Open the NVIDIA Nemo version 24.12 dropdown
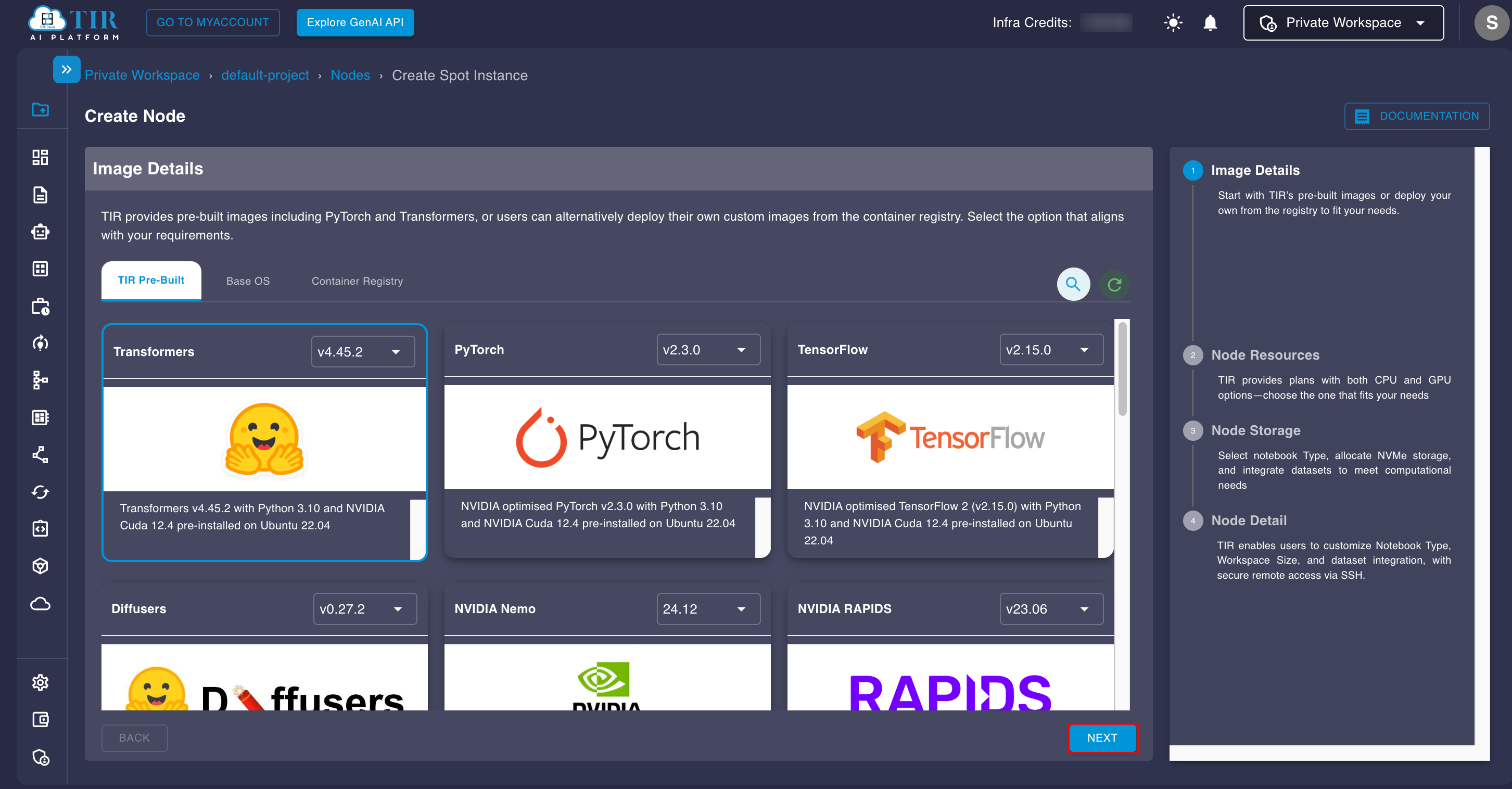Viewport: 1512px width, 789px height. pos(708,609)
